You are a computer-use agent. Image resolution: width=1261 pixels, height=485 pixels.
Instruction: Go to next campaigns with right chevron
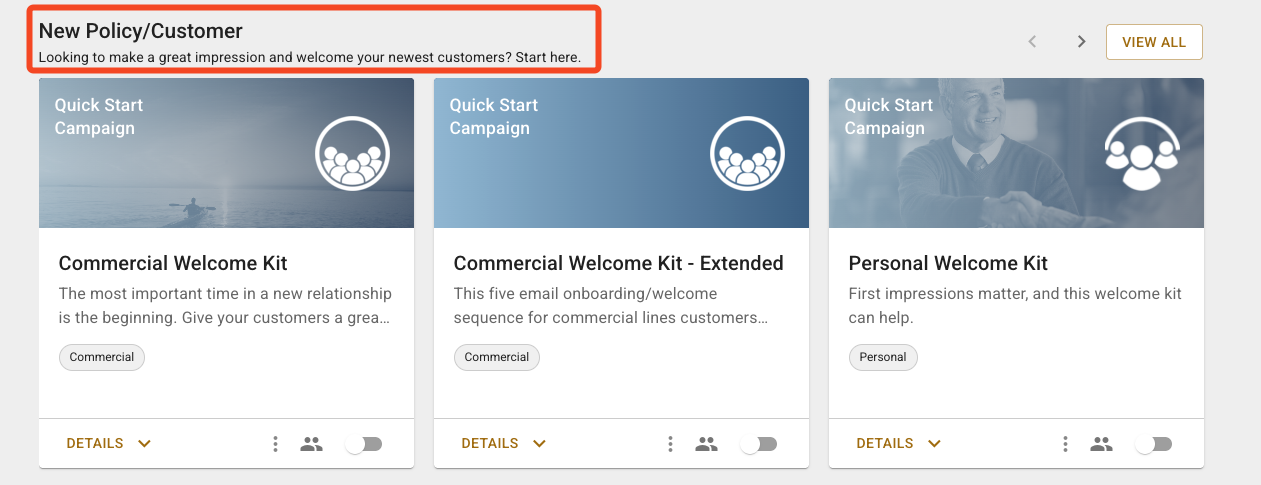tap(1081, 42)
